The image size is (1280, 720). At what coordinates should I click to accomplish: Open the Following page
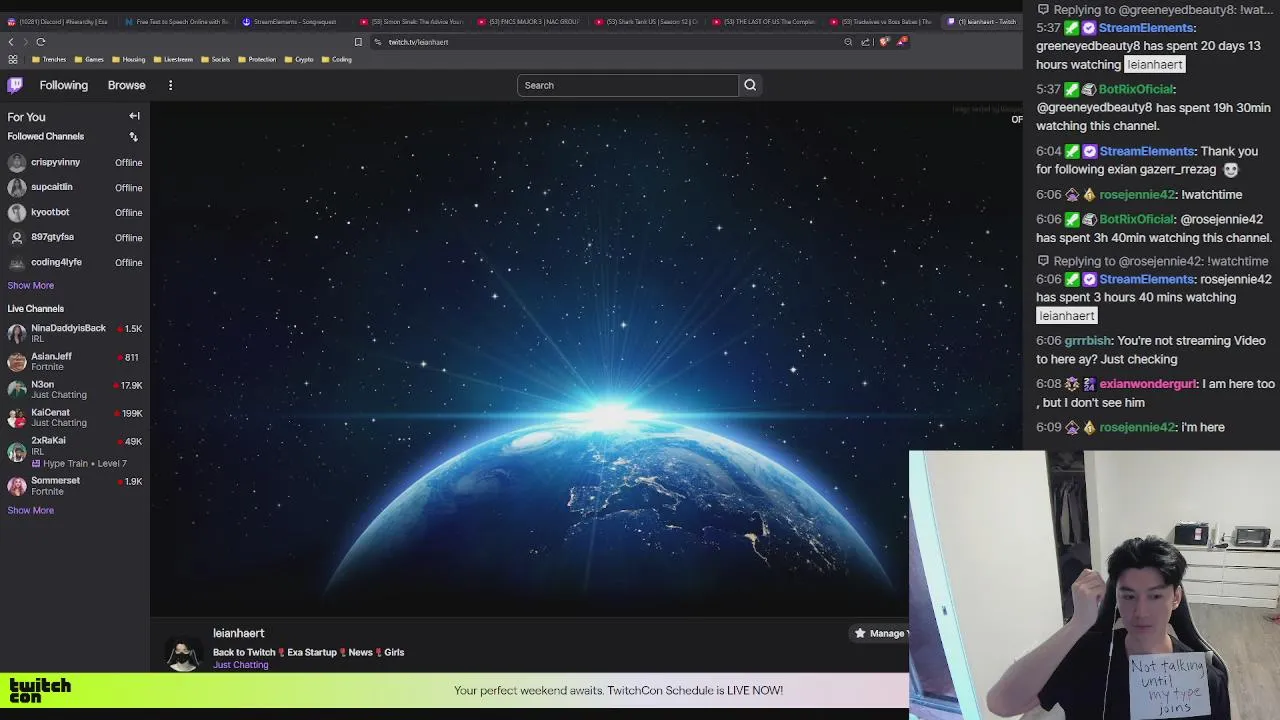pos(64,85)
